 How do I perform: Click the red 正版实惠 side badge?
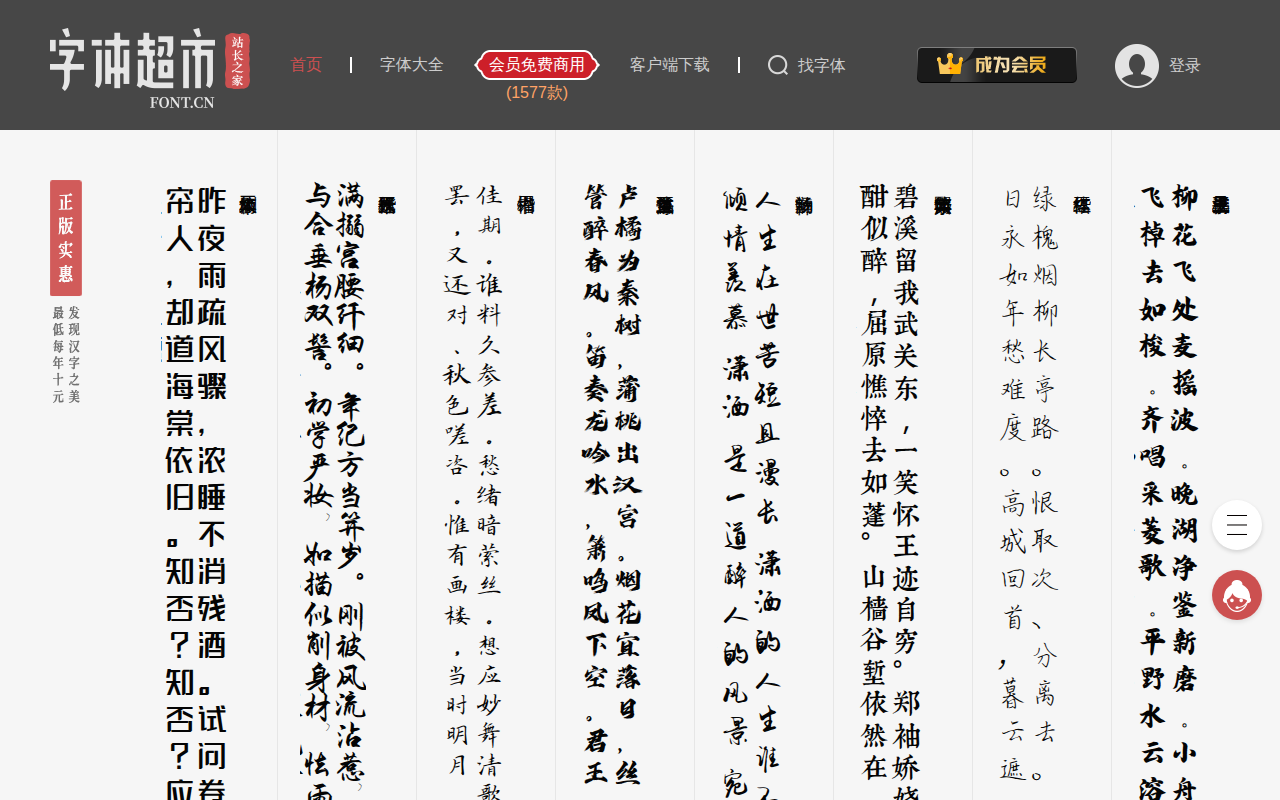click(66, 238)
